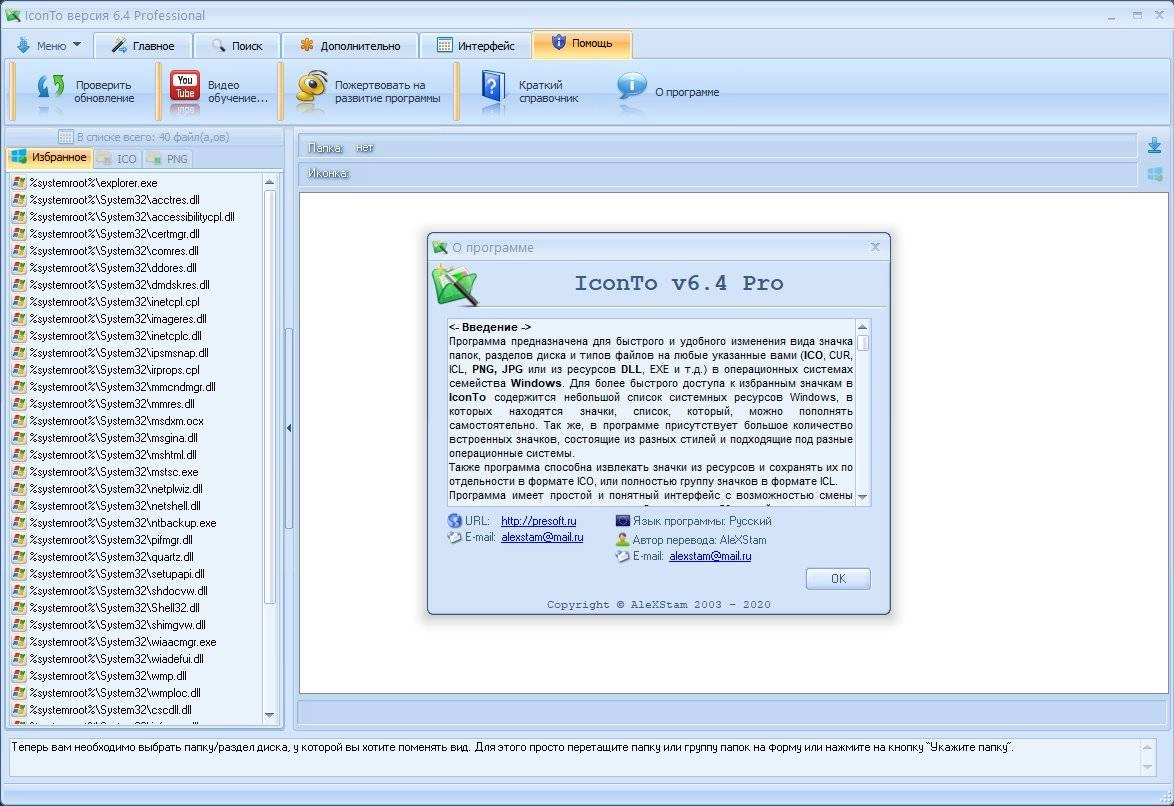This screenshot has width=1174, height=806.
Task: Open the YouTube Видео обучение icon
Action: pos(184,86)
